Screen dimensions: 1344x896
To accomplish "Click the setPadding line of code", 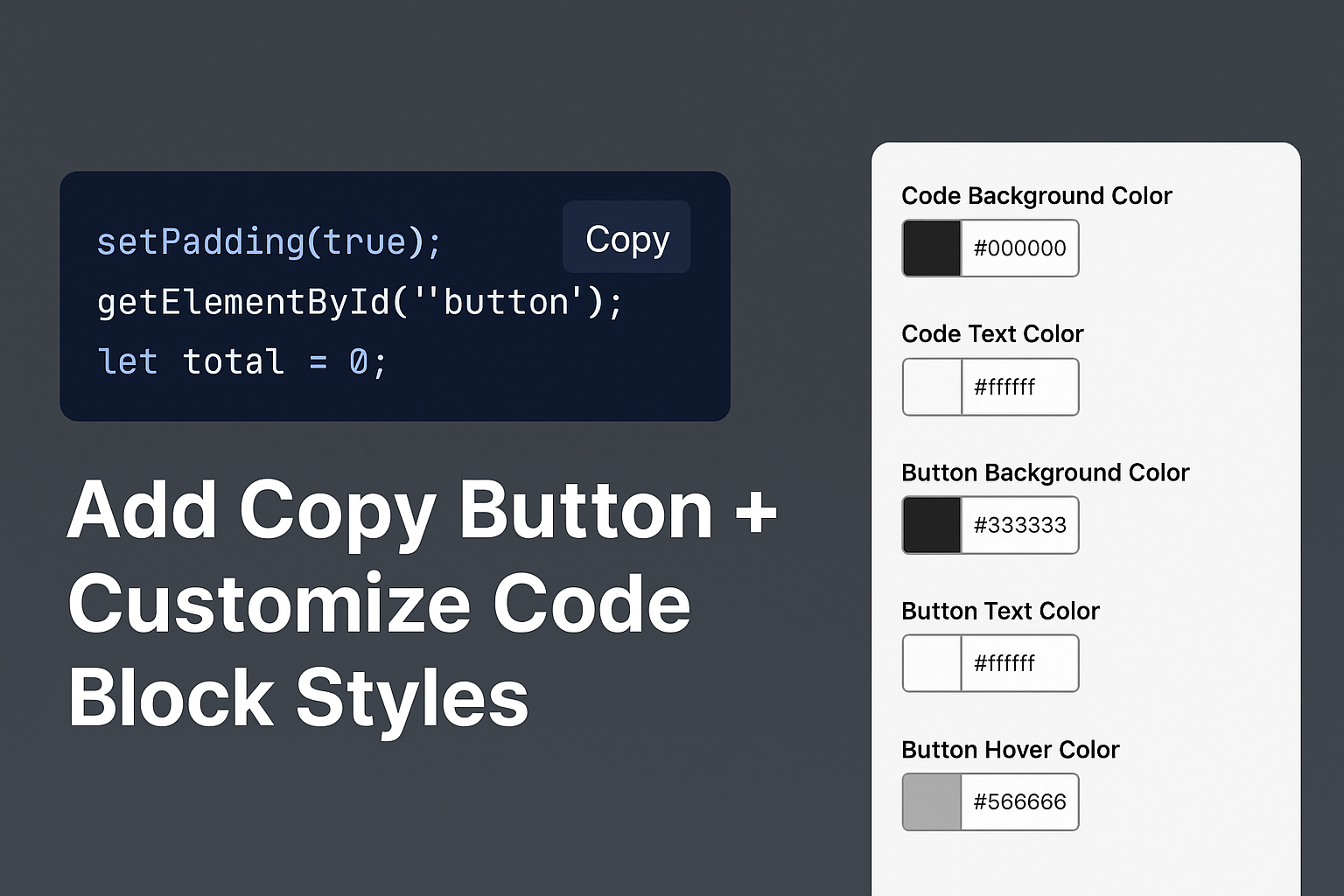I will point(268,241).
